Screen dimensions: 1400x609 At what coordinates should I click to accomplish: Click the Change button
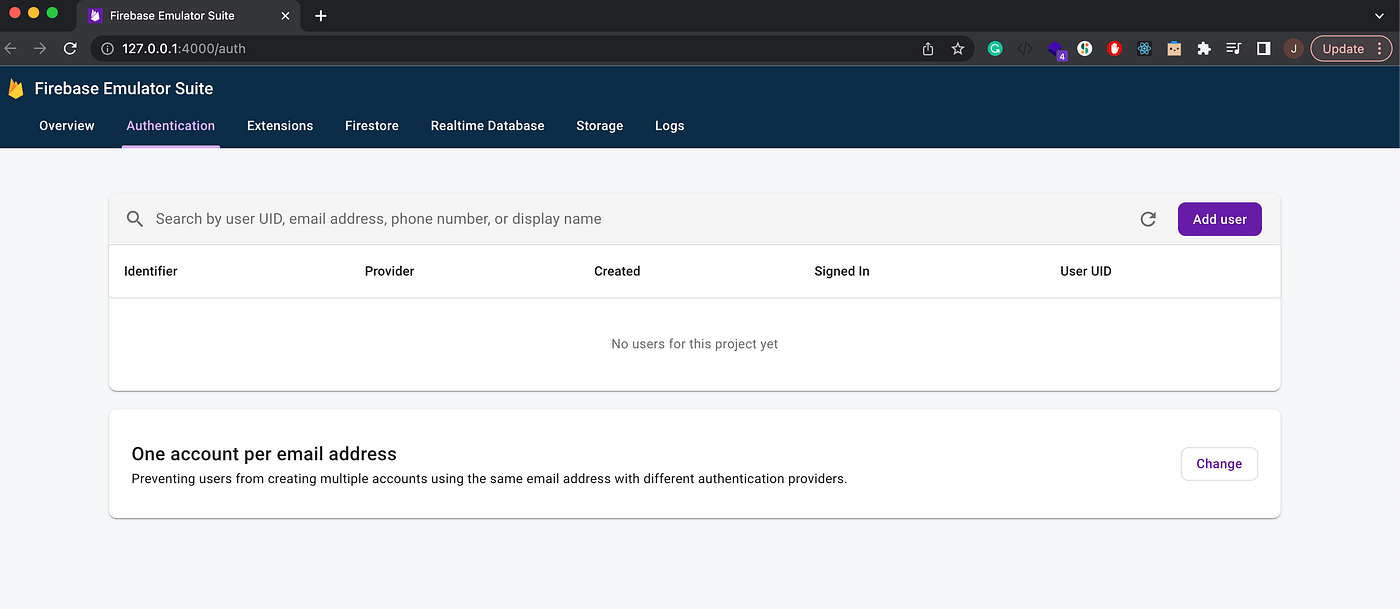pos(1219,464)
